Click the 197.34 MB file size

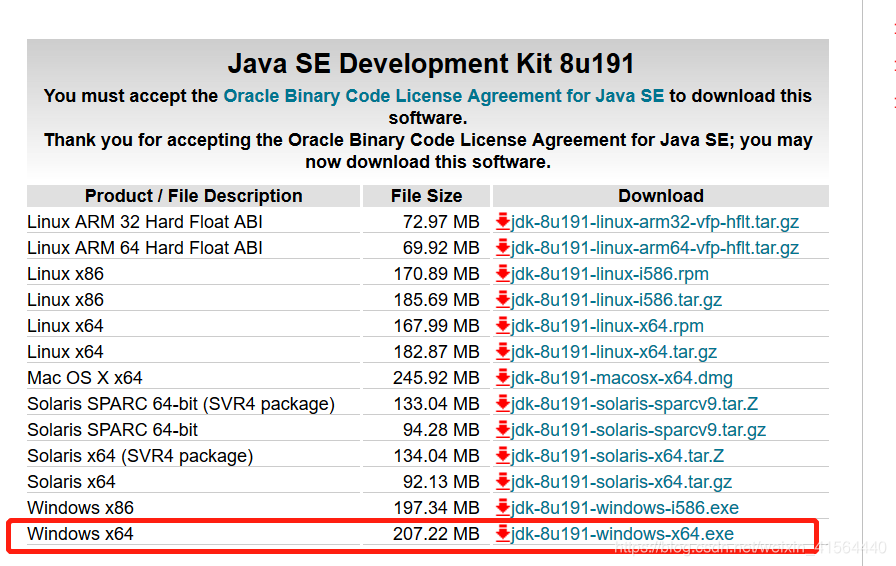[x=436, y=508]
